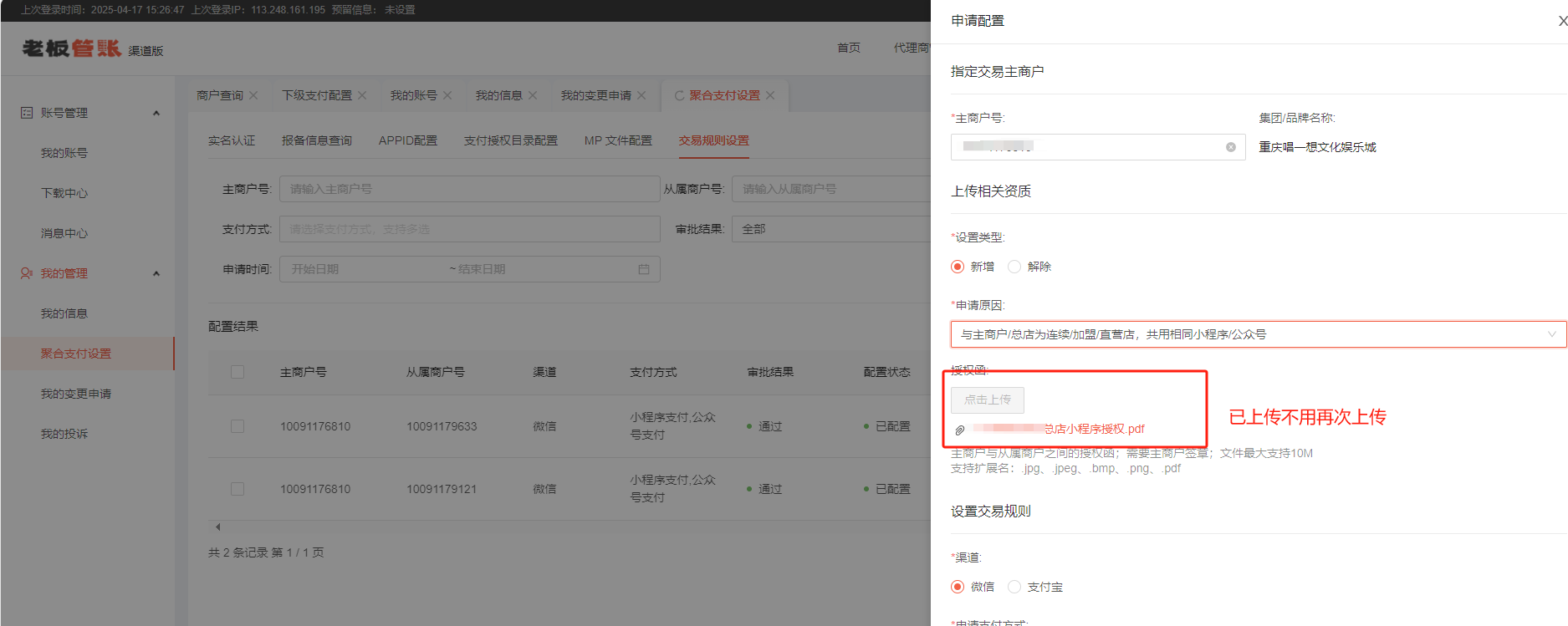
Task: Open 我的投诉 in the sidebar
Action: (x=64, y=434)
